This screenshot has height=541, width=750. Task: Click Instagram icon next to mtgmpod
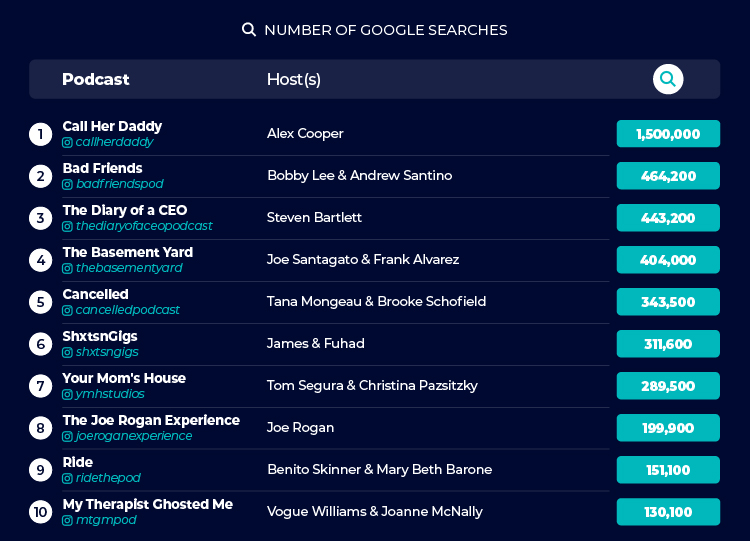coord(67,520)
